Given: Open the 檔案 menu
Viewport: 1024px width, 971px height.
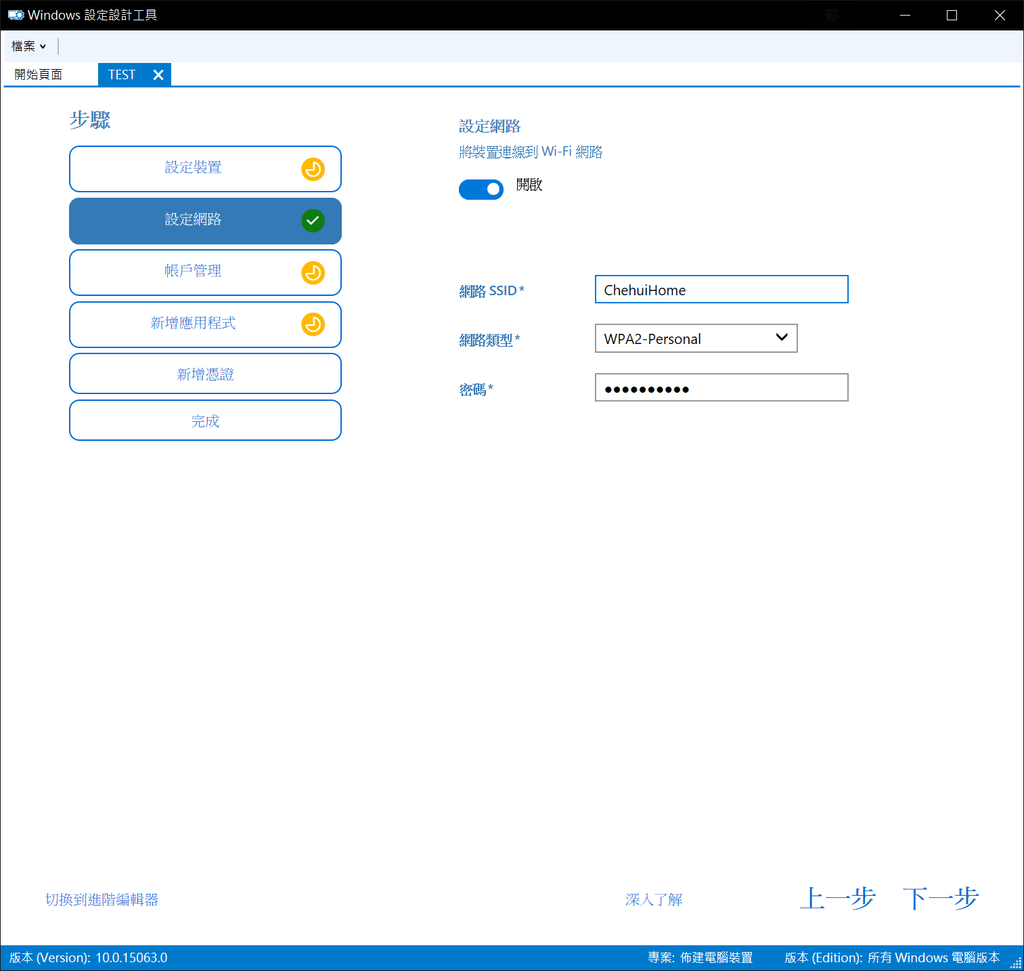Looking at the screenshot, I should pyautogui.click(x=28, y=46).
